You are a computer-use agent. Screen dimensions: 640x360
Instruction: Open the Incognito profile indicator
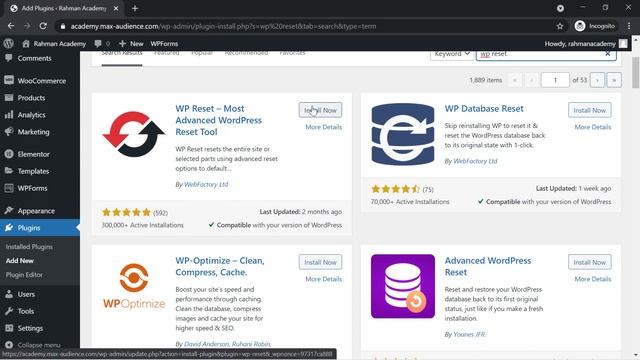tap(595, 26)
